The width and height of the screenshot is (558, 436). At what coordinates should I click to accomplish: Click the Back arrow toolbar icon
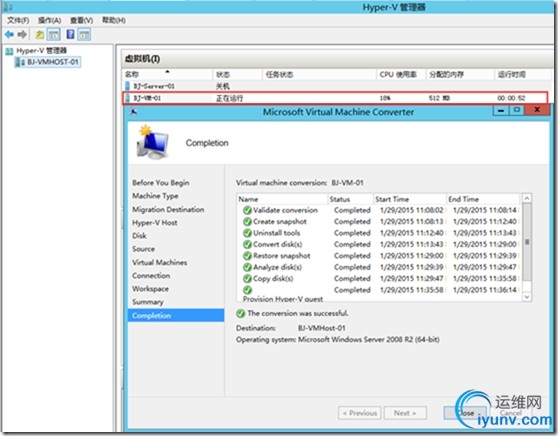pos(9,35)
